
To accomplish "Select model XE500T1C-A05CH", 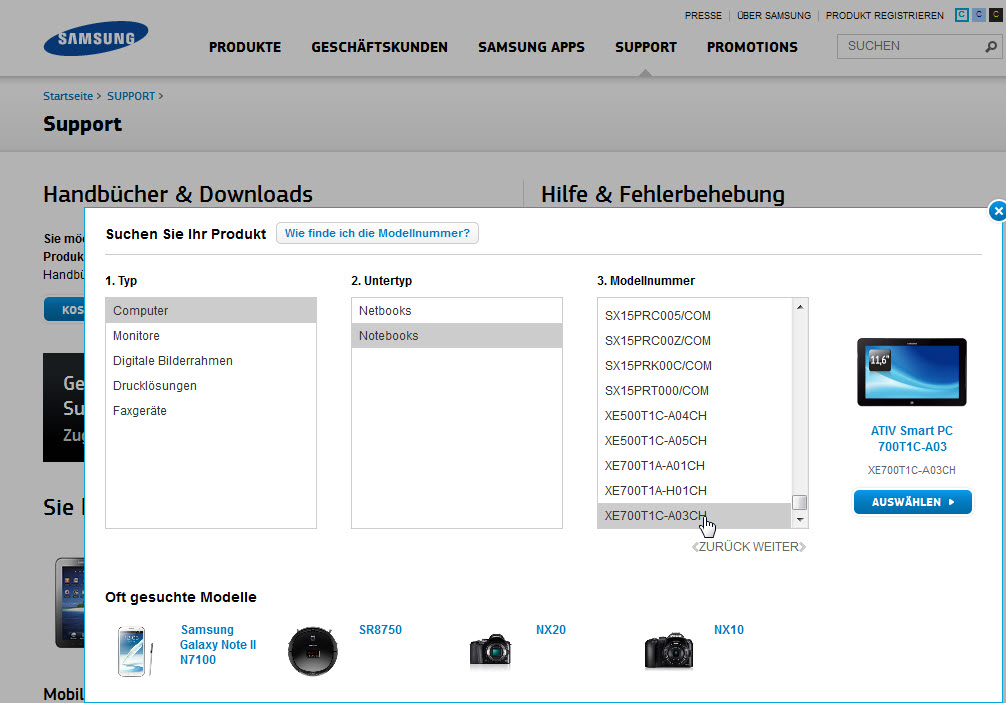I will 695,441.
